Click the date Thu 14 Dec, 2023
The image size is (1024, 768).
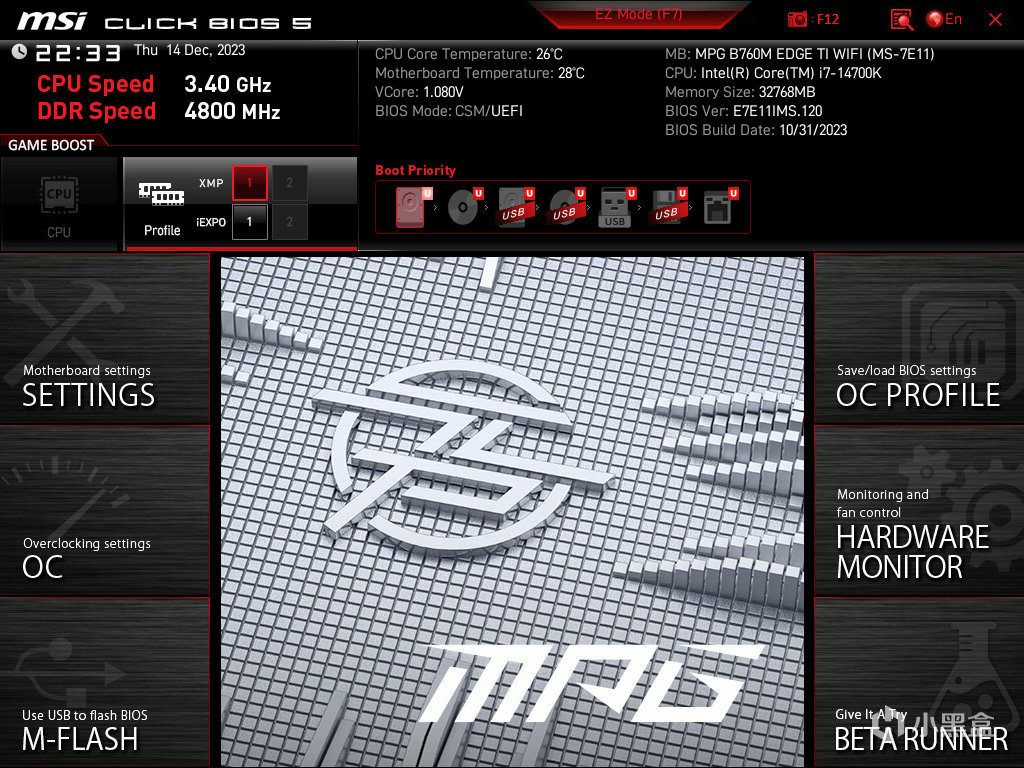[x=189, y=50]
